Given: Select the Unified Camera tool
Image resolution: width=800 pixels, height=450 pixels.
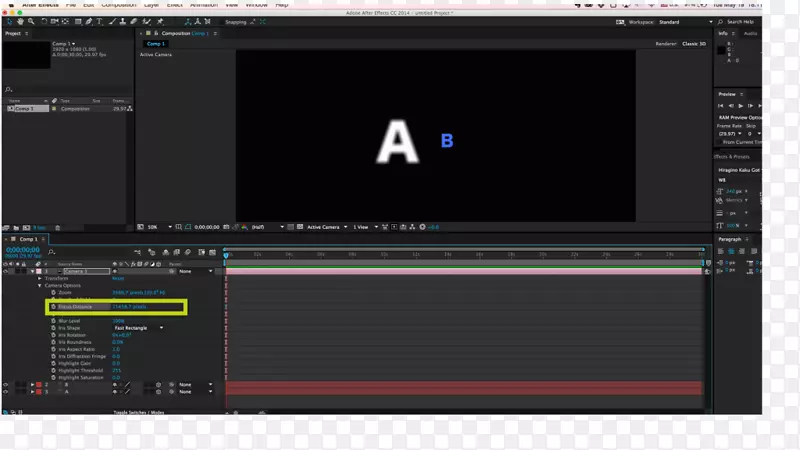Looking at the screenshot, I should coord(55,21).
